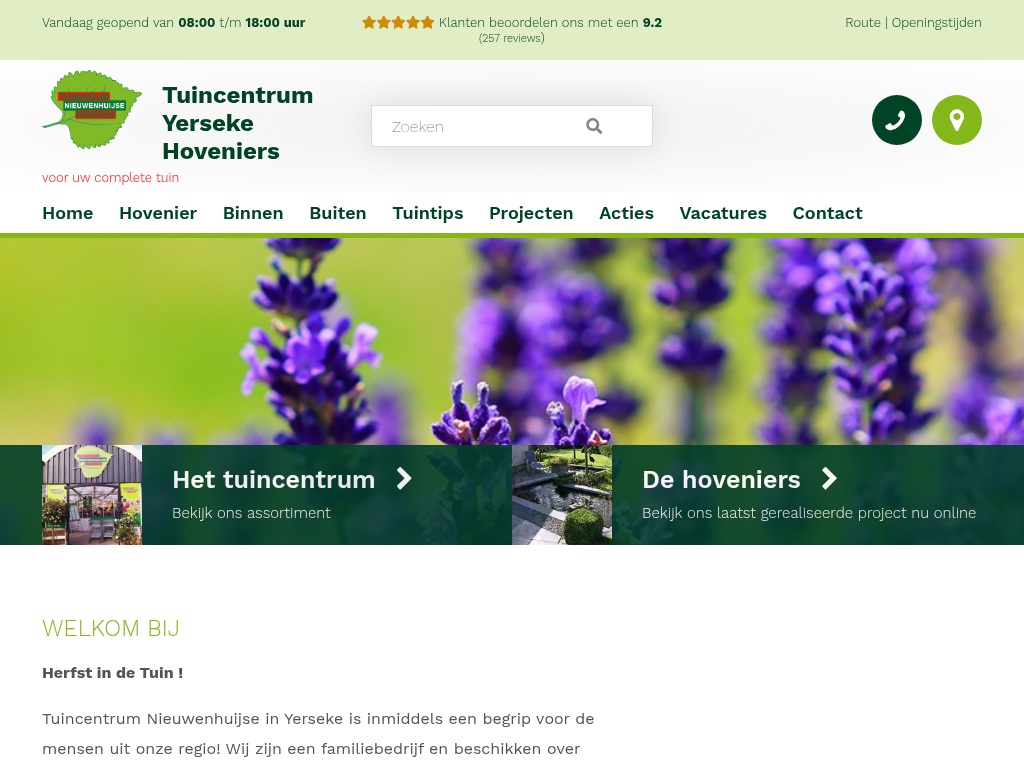Click the garden centre storefront thumbnail
Screen dimensions: 1024x768
coord(92,495)
